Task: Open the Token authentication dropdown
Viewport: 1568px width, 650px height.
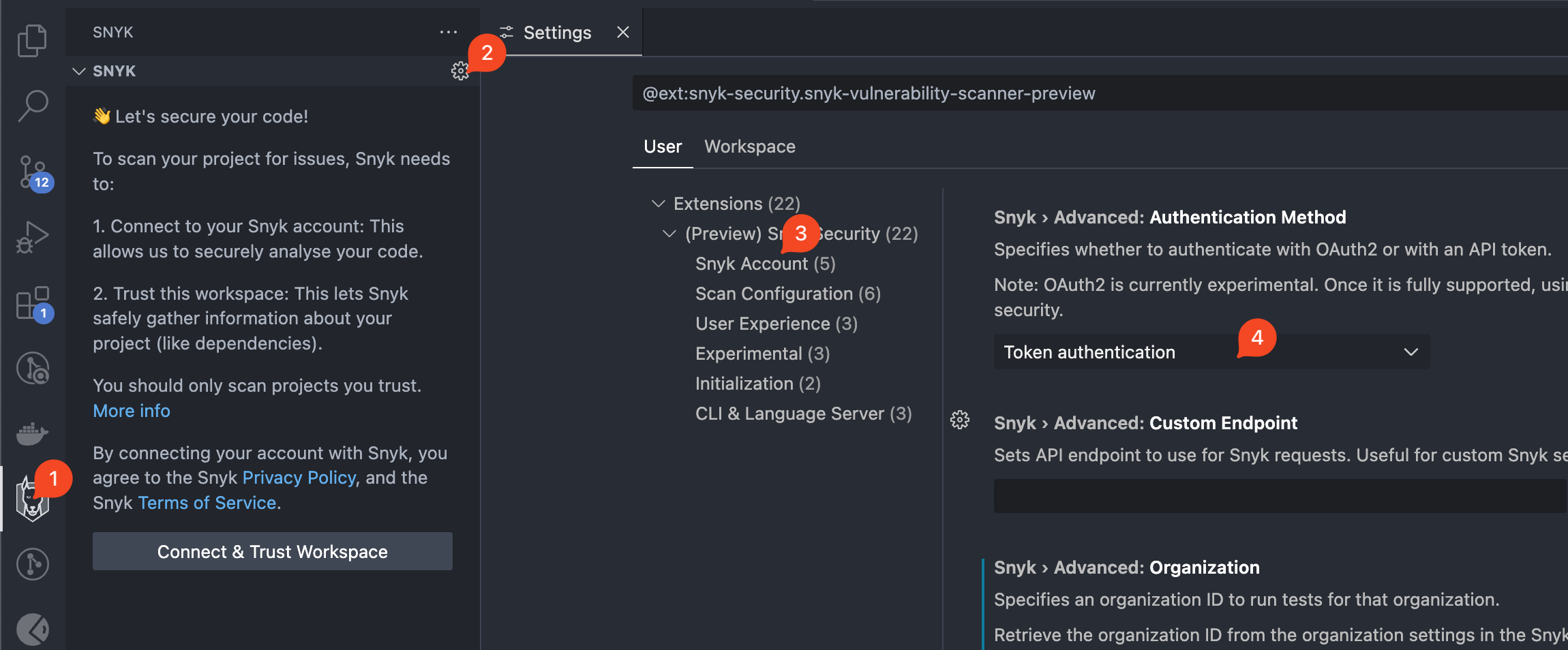Action: pyautogui.click(x=1211, y=352)
